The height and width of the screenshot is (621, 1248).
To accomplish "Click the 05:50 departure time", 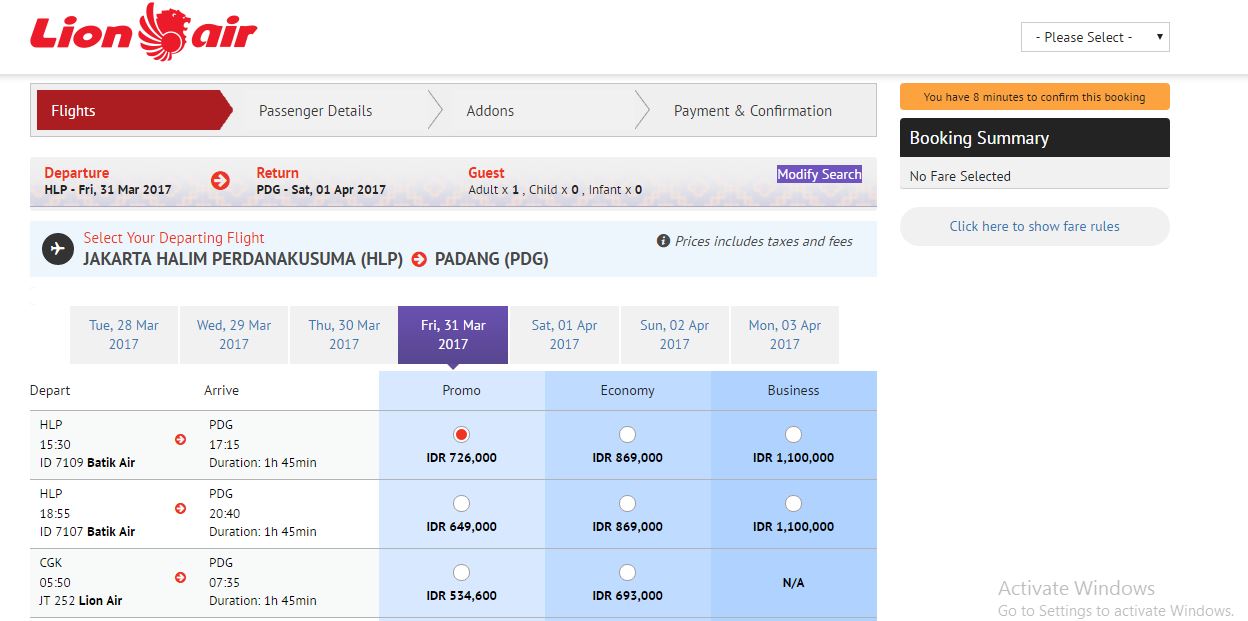I will point(55,583).
